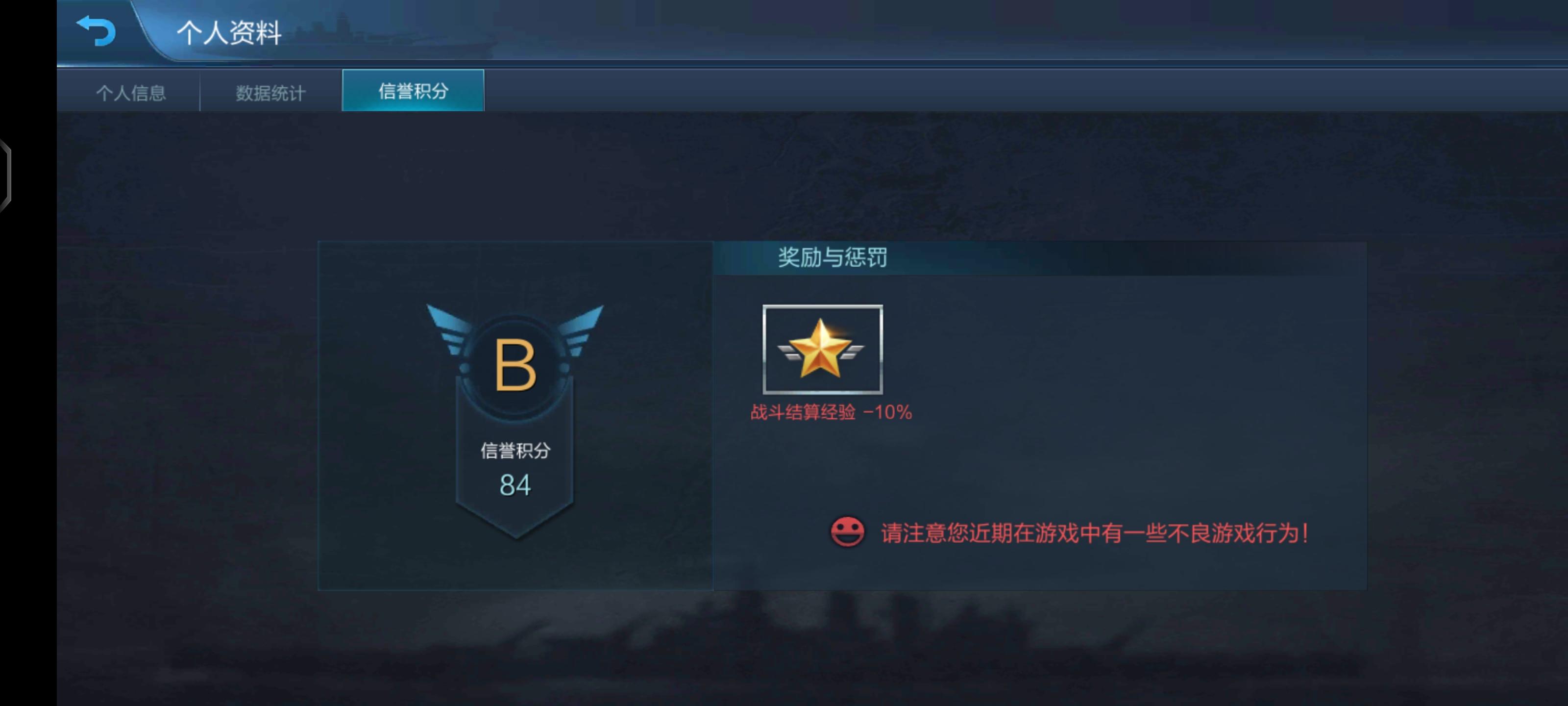Click the 战斗结算经验 -10% penalty label
Viewport: 1568px width, 706px height.
click(x=831, y=412)
